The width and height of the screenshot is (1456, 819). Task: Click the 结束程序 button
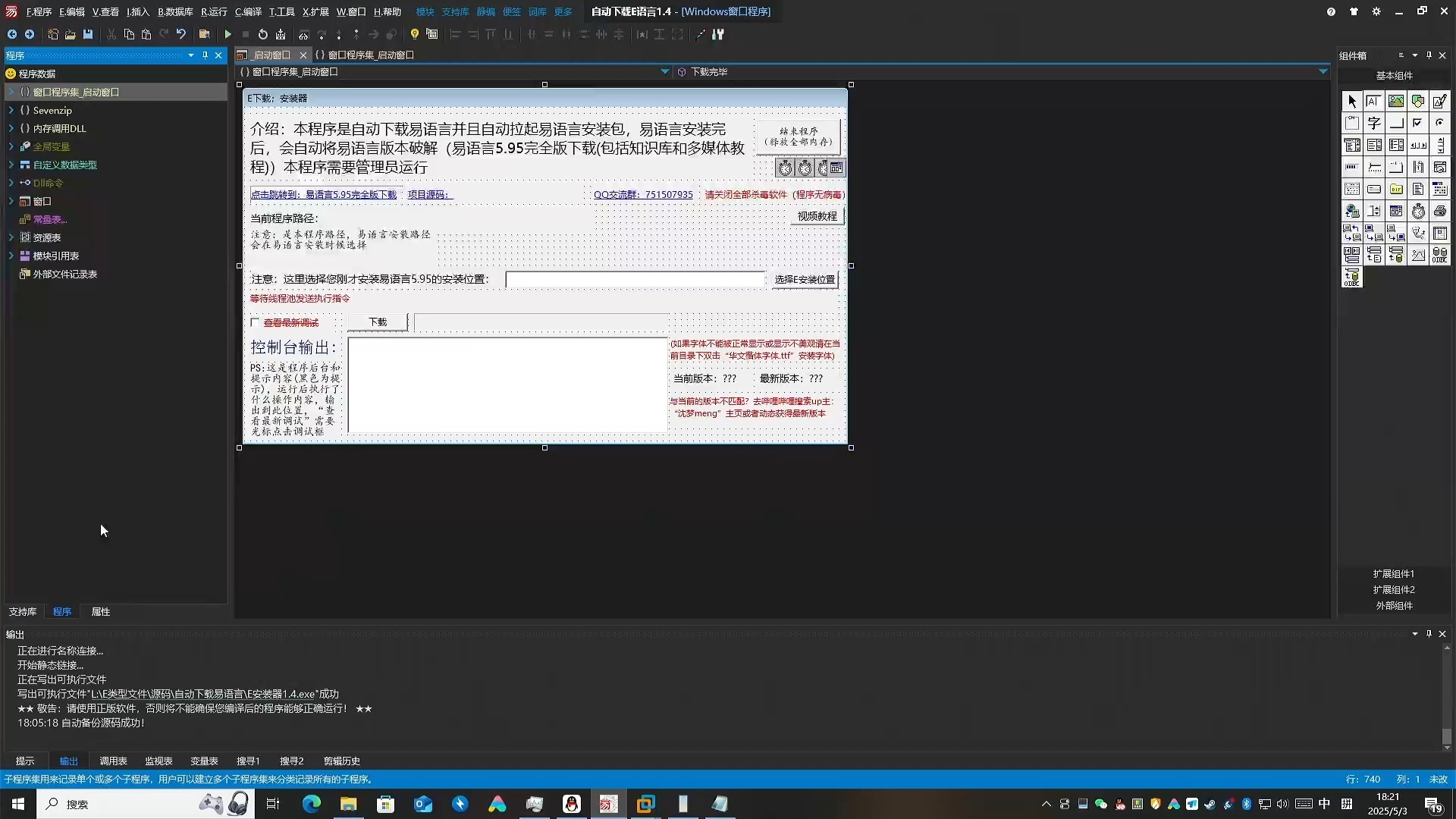(x=799, y=136)
